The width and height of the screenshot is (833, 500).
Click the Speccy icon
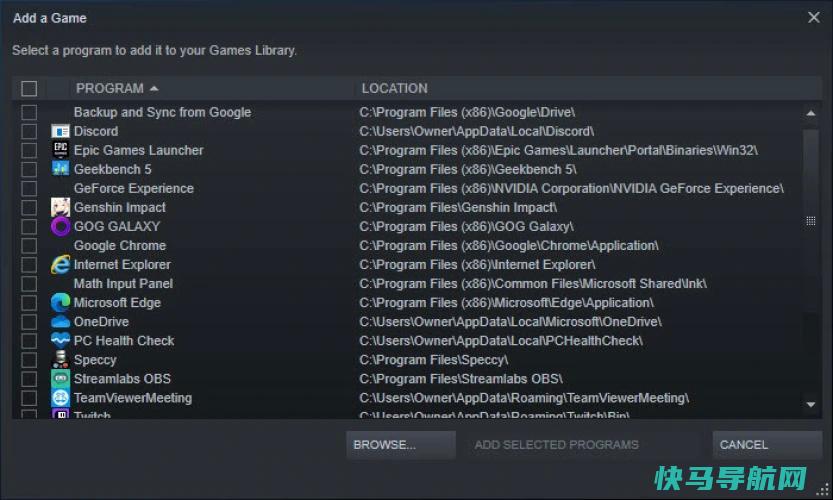60,360
